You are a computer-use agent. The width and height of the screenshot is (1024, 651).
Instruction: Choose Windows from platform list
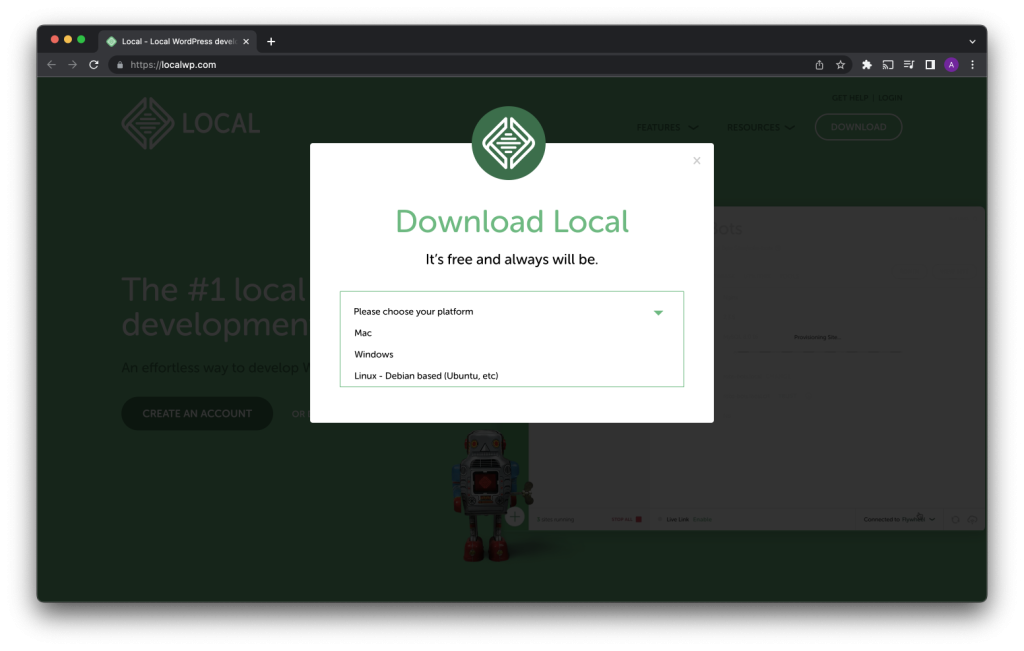click(x=374, y=354)
